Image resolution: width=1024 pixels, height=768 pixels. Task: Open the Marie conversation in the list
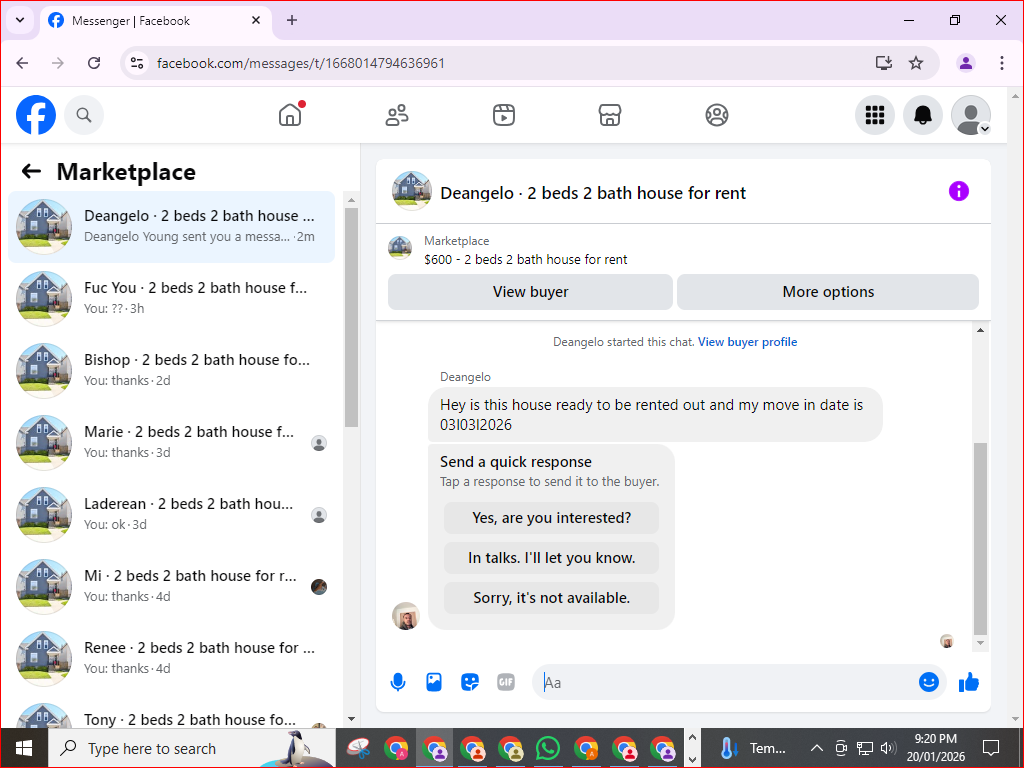coord(172,442)
